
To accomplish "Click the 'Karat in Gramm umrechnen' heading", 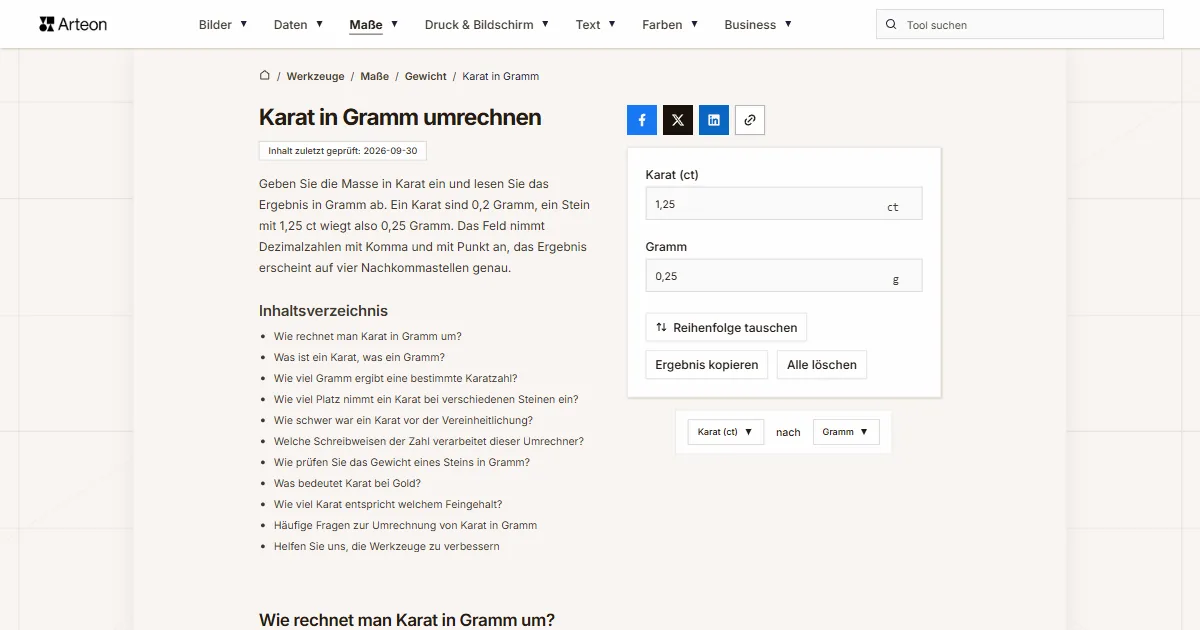I will tap(400, 117).
